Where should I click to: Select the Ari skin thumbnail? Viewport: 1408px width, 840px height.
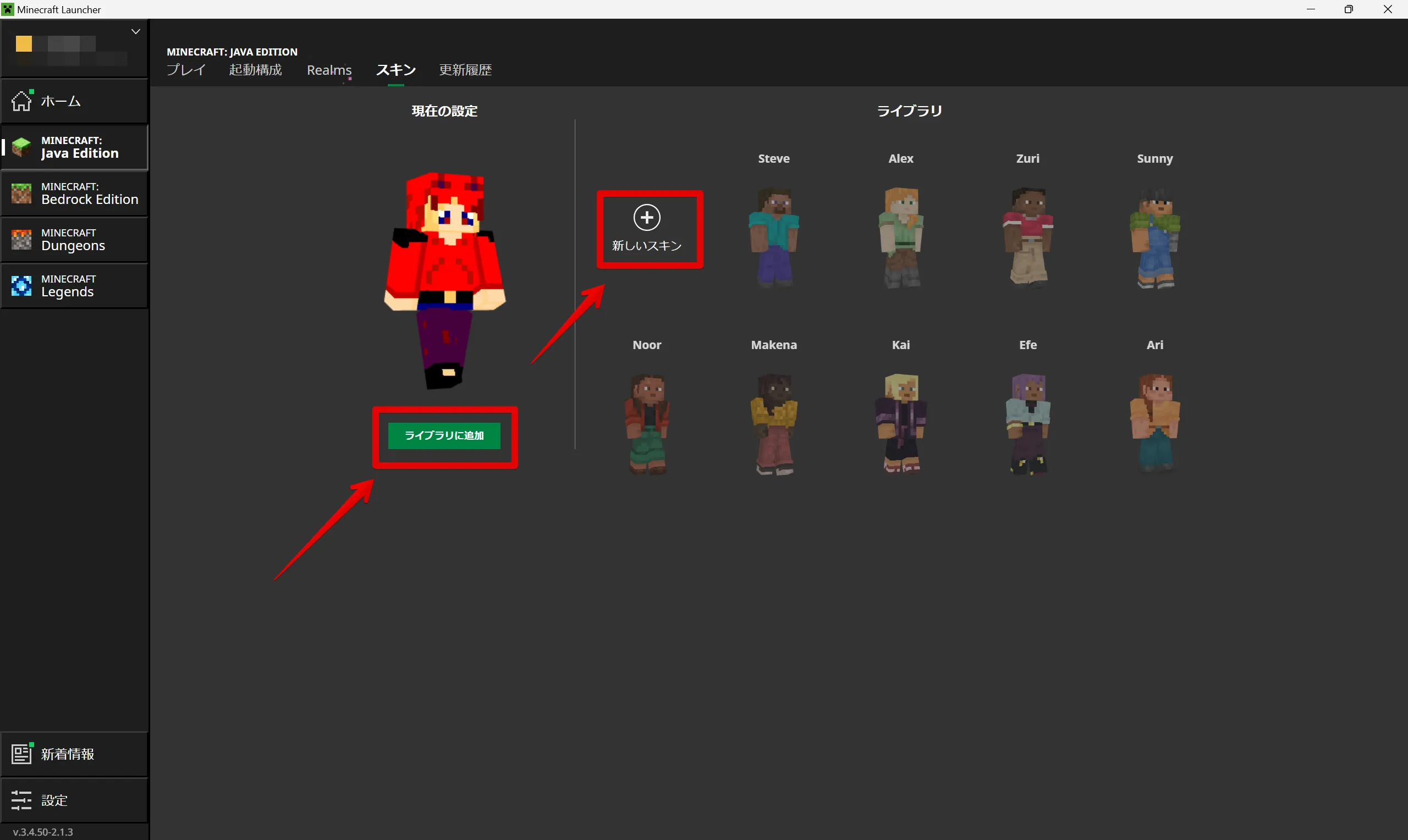coord(1155,424)
